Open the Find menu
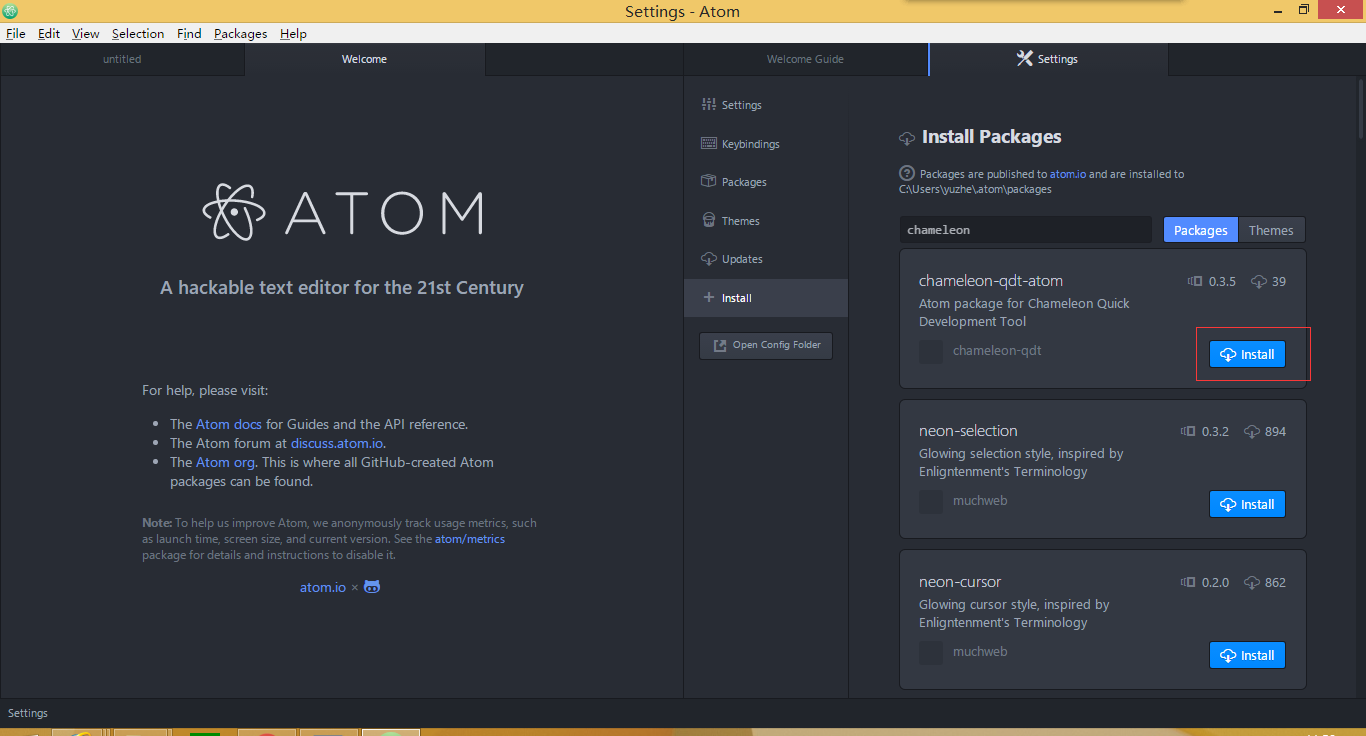Viewport: 1366px width, 736px height. tap(189, 33)
